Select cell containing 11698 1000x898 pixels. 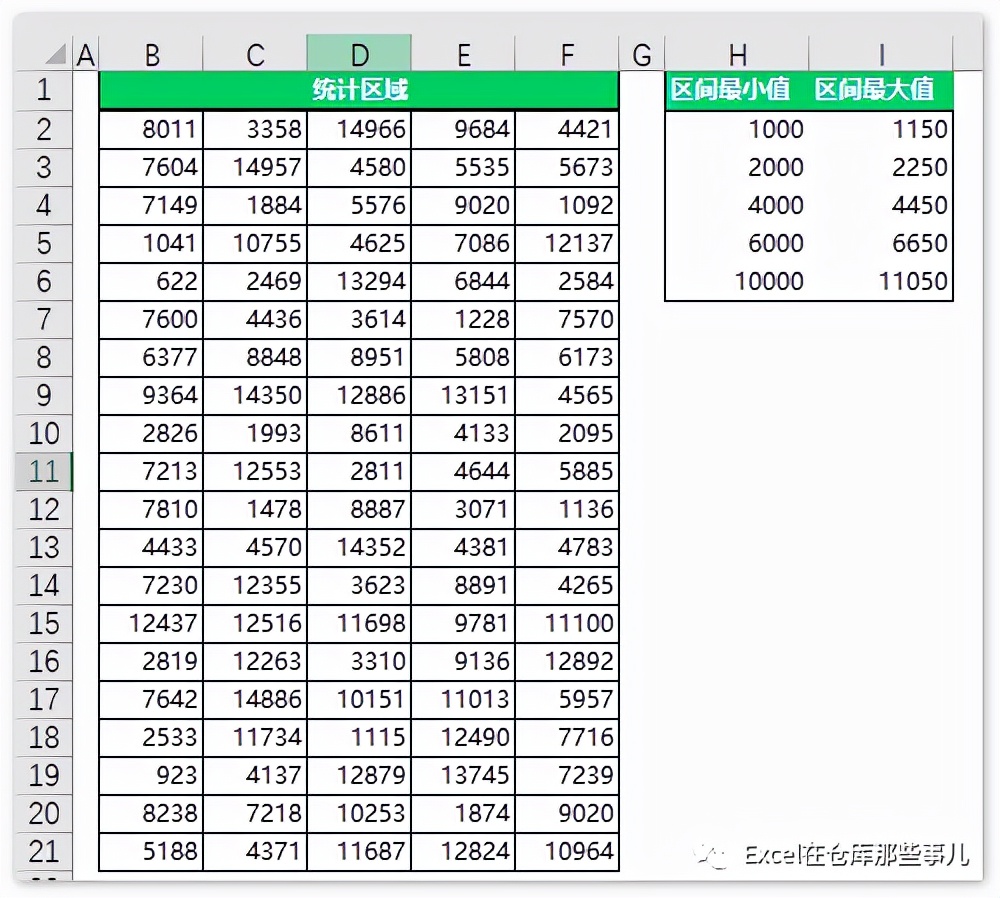(x=359, y=624)
